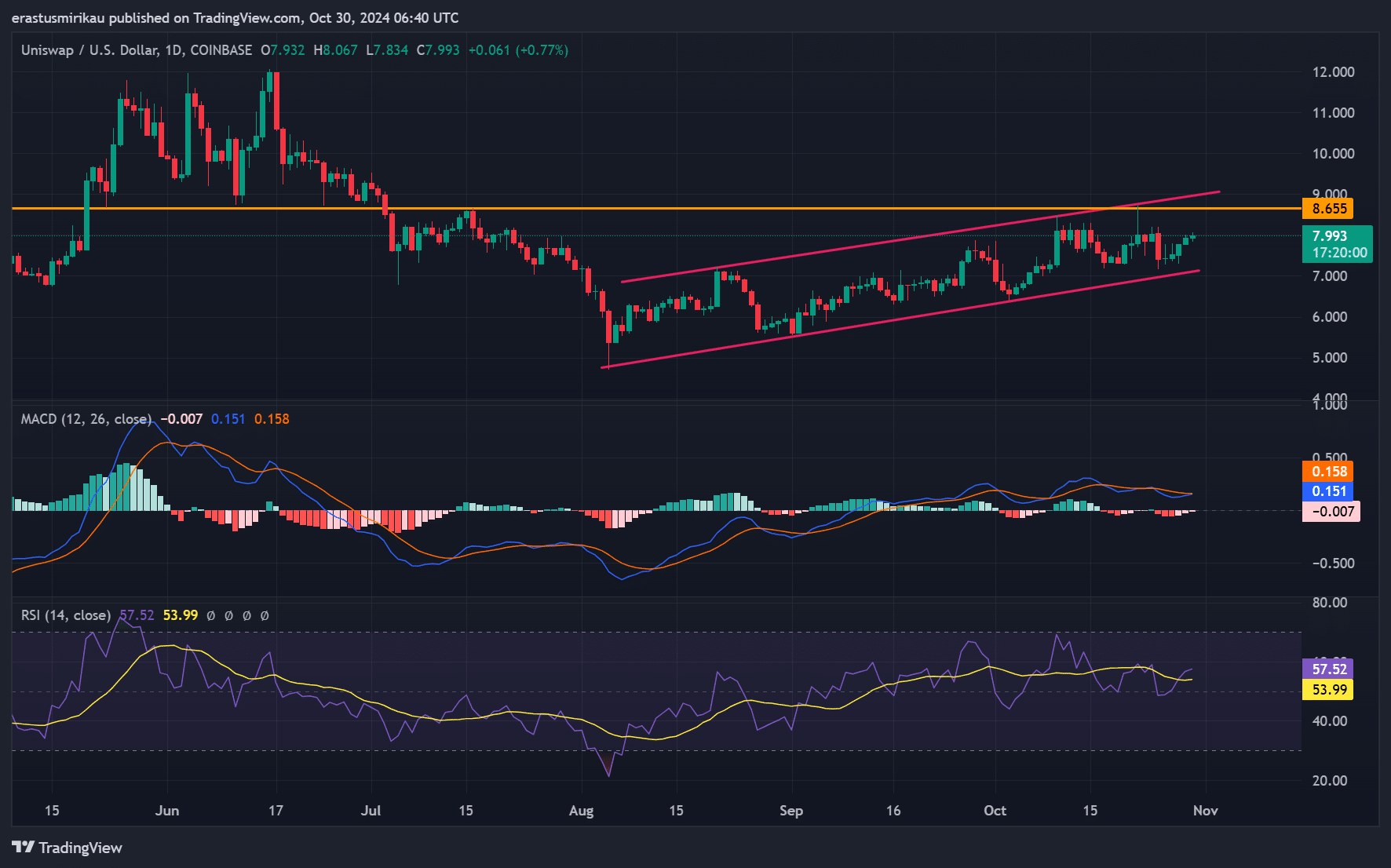1391x868 pixels.
Task: Click the green 7.993 current price tag
Action: (x=1337, y=244)
